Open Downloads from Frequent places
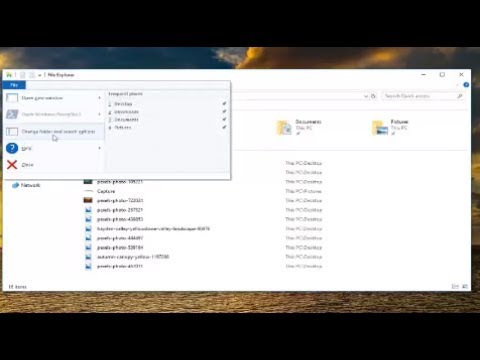Screen dimensions: 480x360 pos(126,112)
